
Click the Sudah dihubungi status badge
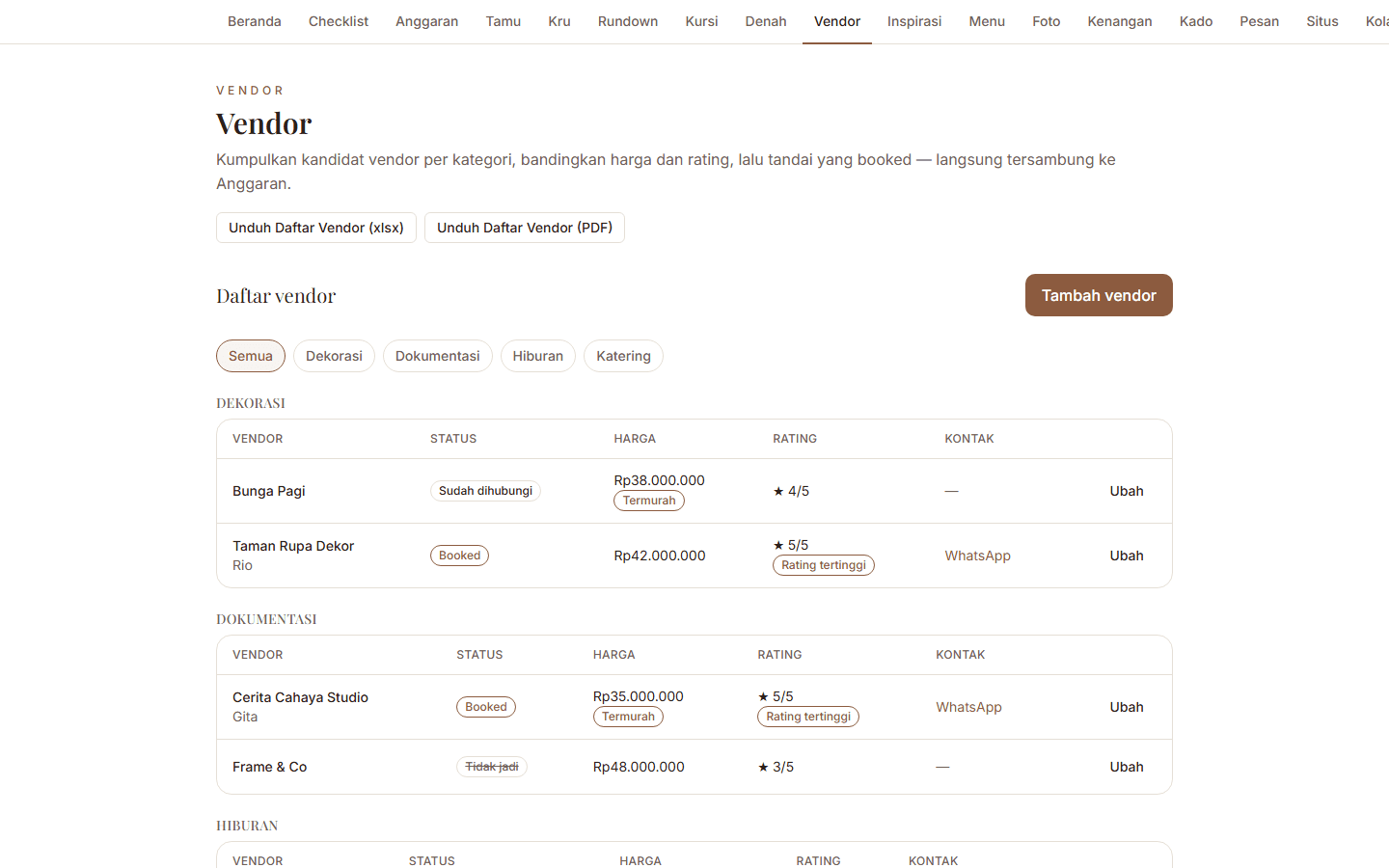[x=485, y=491]
